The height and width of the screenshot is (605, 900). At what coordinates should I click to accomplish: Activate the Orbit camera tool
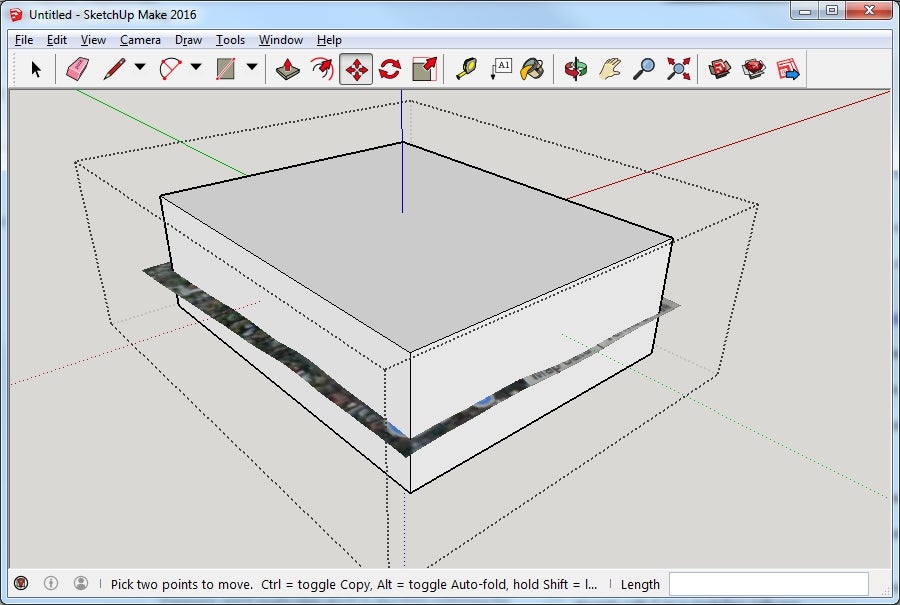[x=575, y=69]
